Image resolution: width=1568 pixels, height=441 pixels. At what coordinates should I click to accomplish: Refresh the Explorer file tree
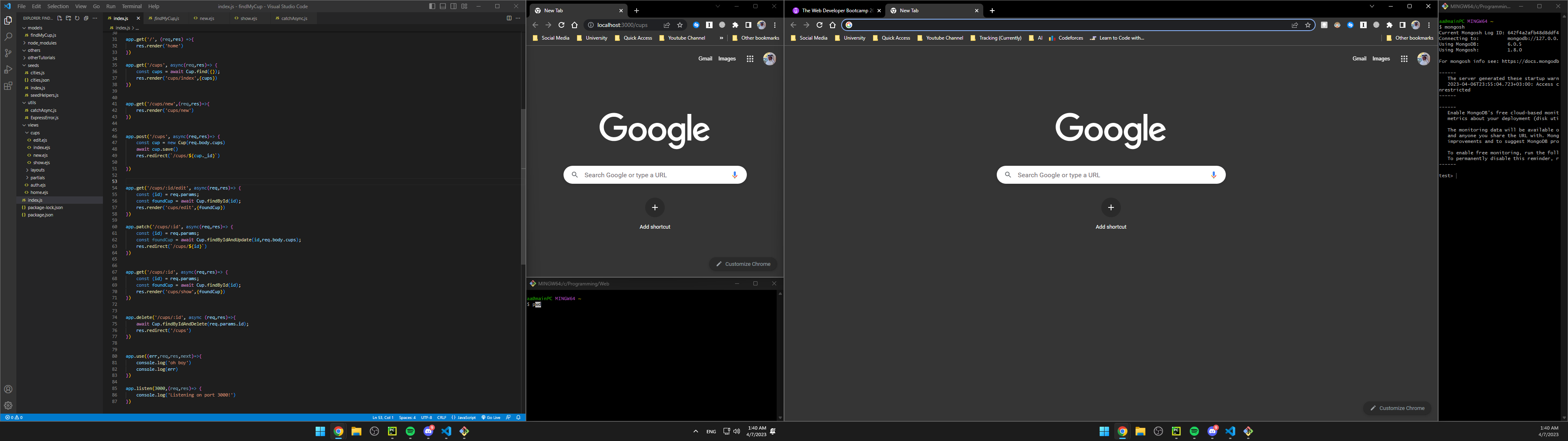pos(77,18)
